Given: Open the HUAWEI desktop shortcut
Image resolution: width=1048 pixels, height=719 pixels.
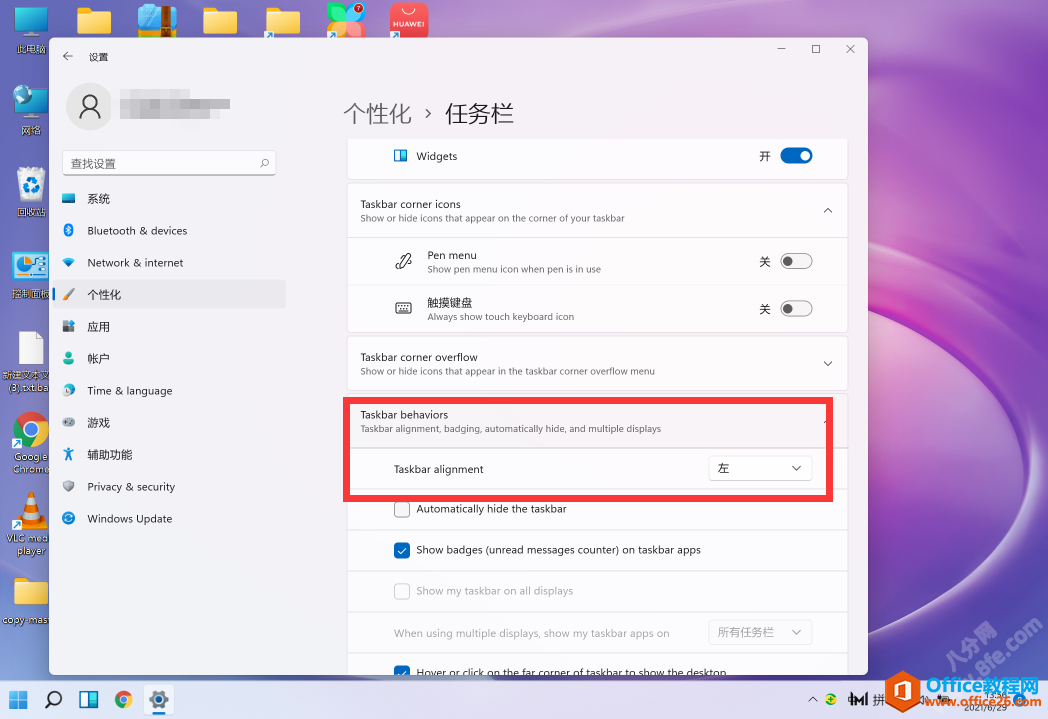Looking at the screenshot, I should [x=408, y=20].
